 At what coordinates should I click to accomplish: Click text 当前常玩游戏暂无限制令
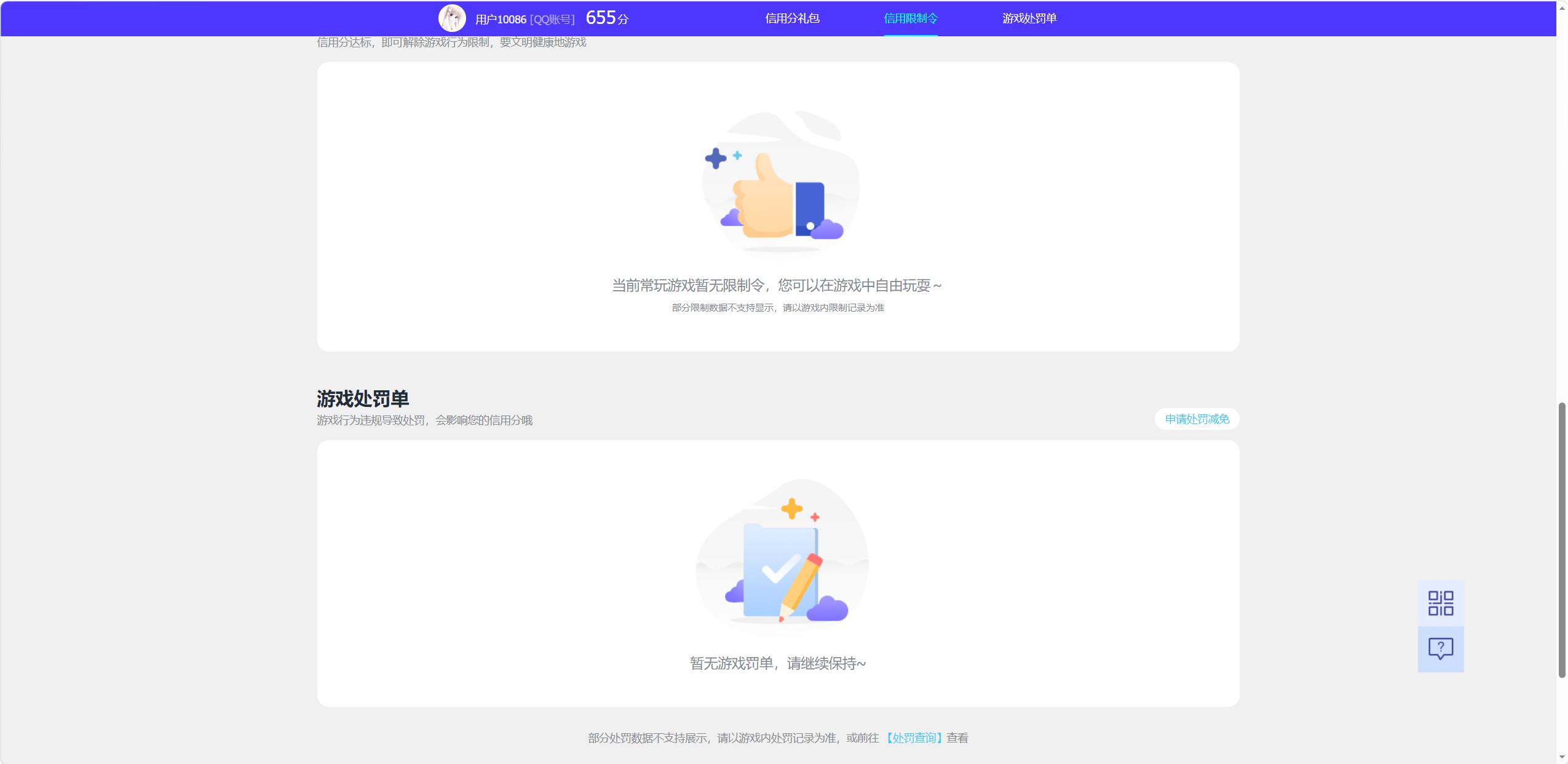point(688,285)
